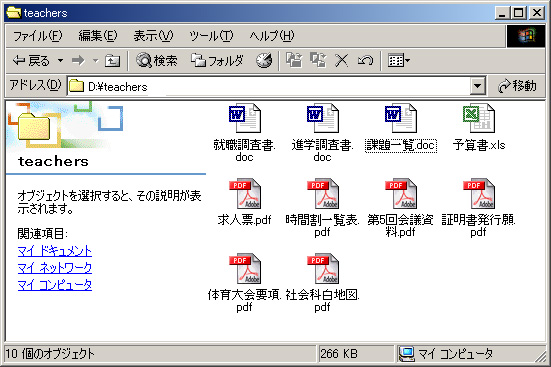Click the title bar folder icon
The width and height of the screenshot is (551, 367).
14,13
